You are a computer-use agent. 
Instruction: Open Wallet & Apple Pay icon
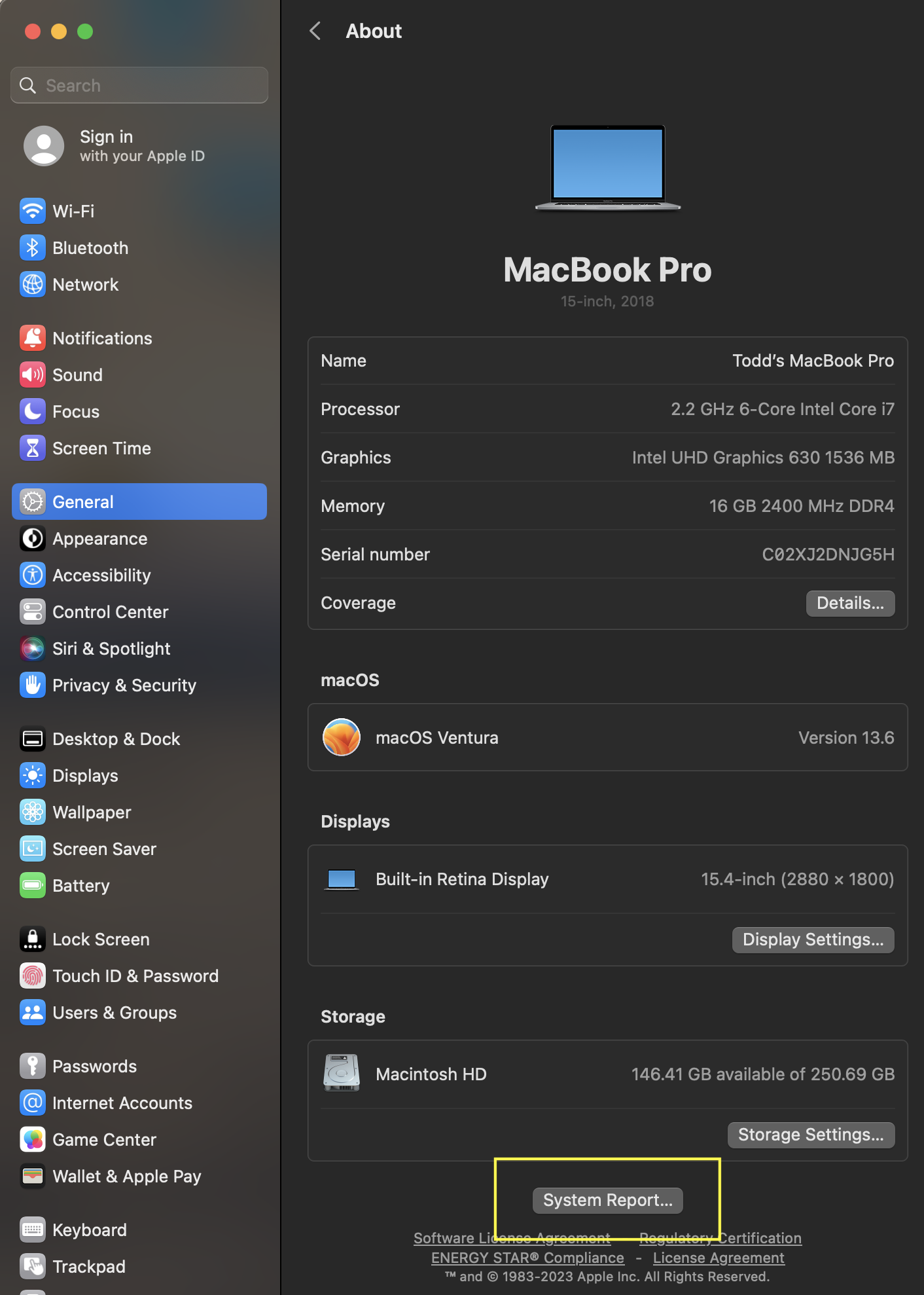coord(33,1176)
